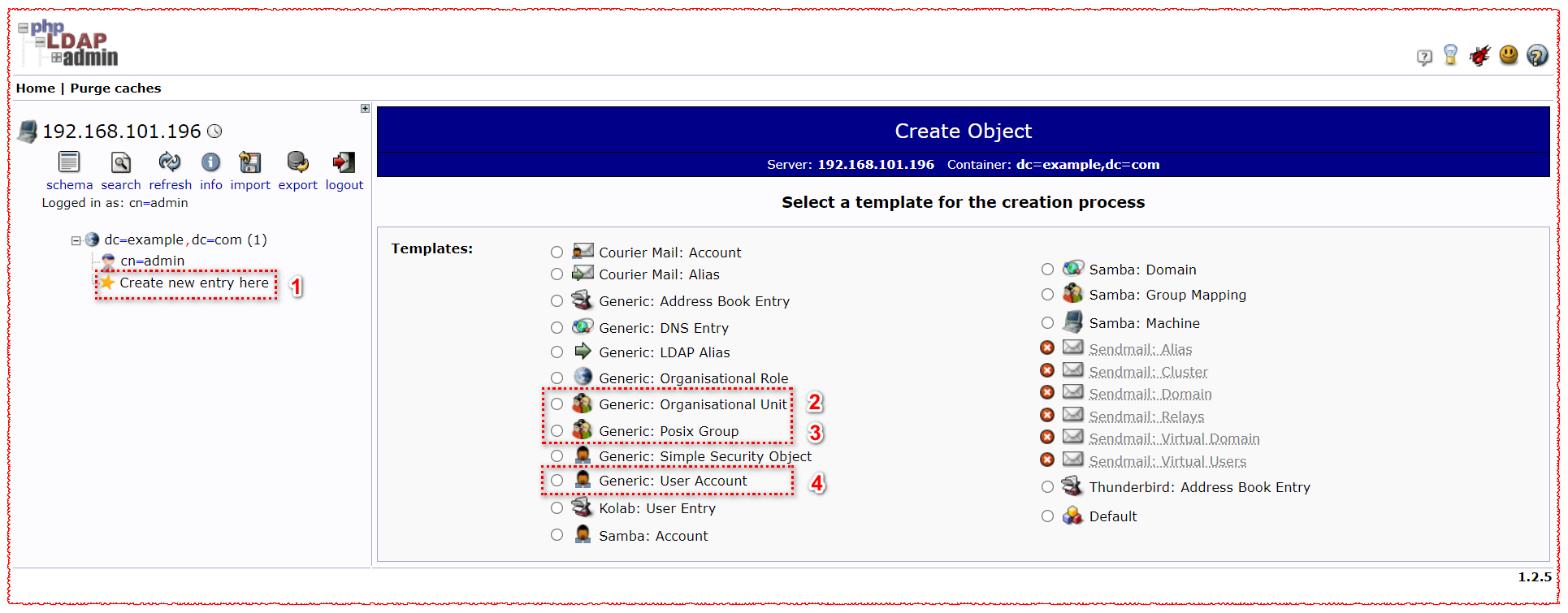Select Courier Mail: Alias radio button
Viewport: 1568px width, 613px height.
click(557, 274)
